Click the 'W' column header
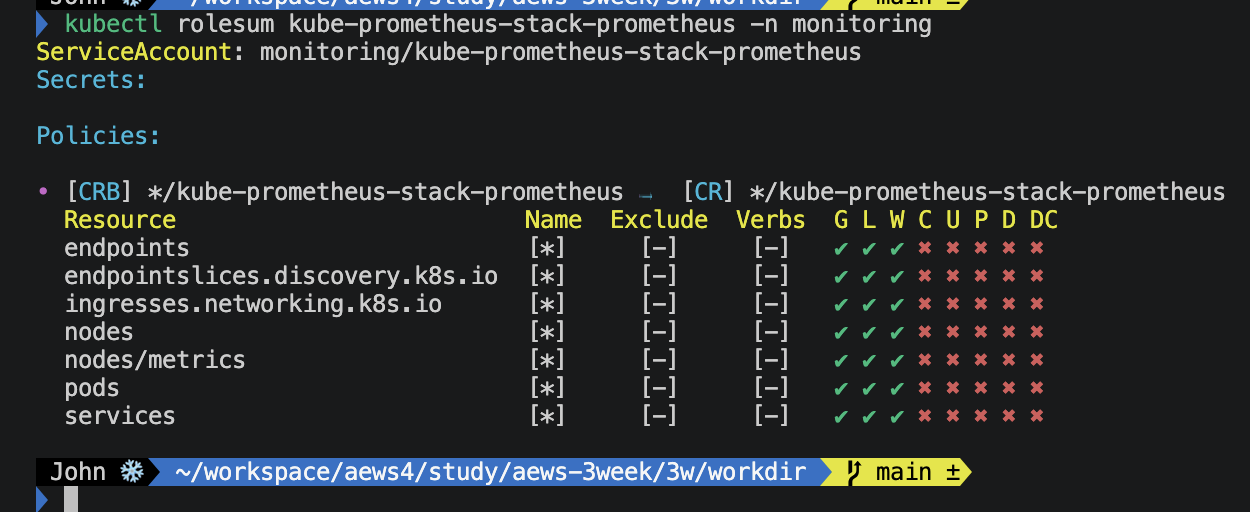Viewport: 1250px width, 512px height. (x=897, y=220)
